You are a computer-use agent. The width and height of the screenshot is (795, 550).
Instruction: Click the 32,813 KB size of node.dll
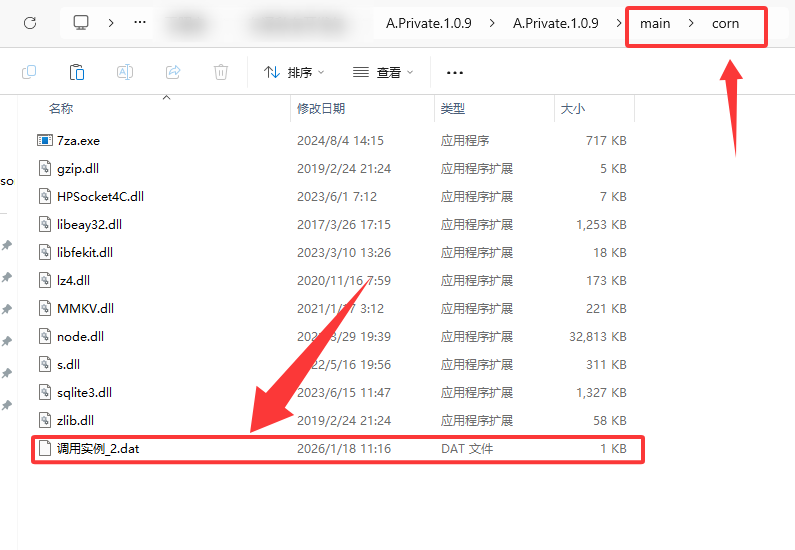(598, 337)
